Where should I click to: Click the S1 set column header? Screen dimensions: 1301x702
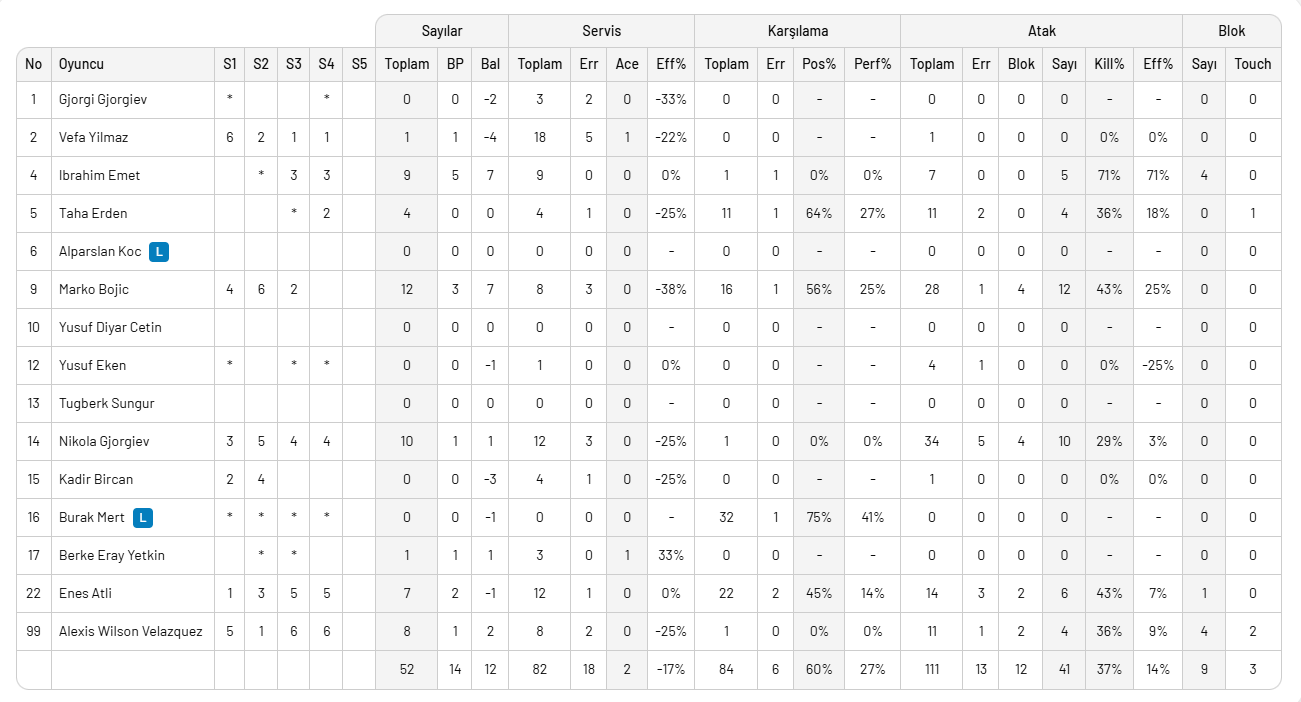pyautogui.click(x=230, y=64)
